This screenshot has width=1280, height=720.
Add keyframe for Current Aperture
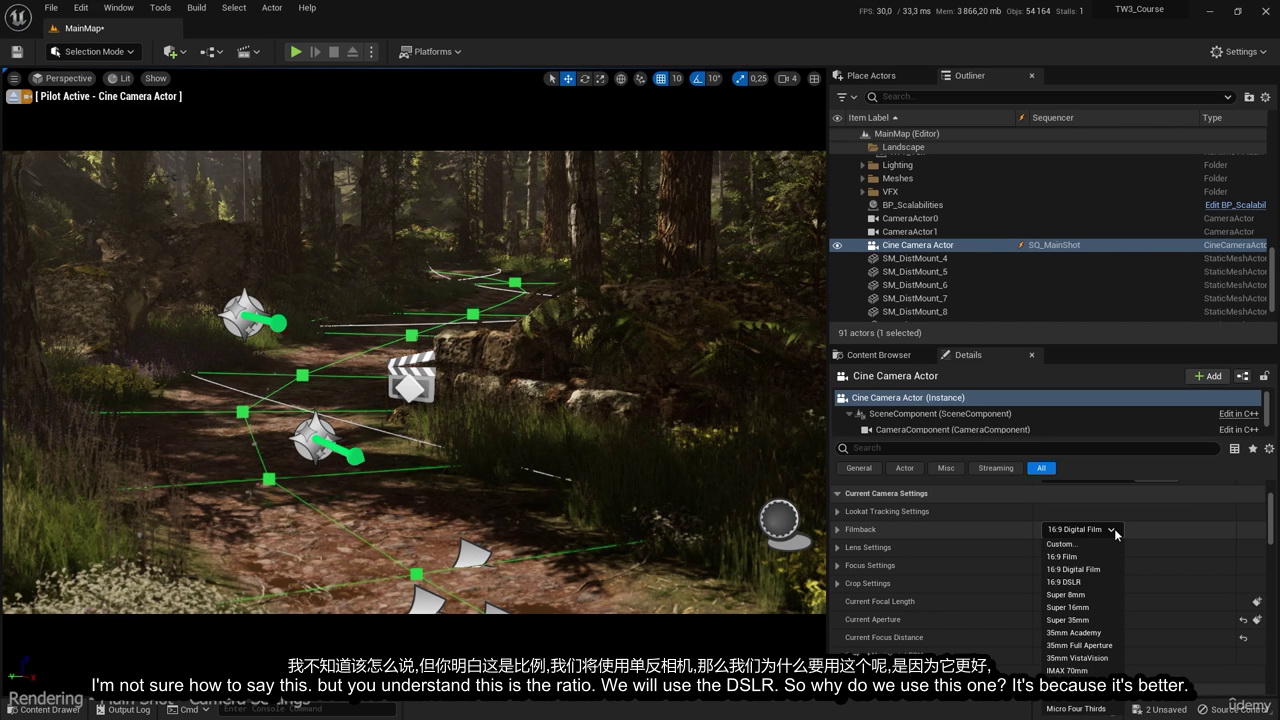(1257, 620)
